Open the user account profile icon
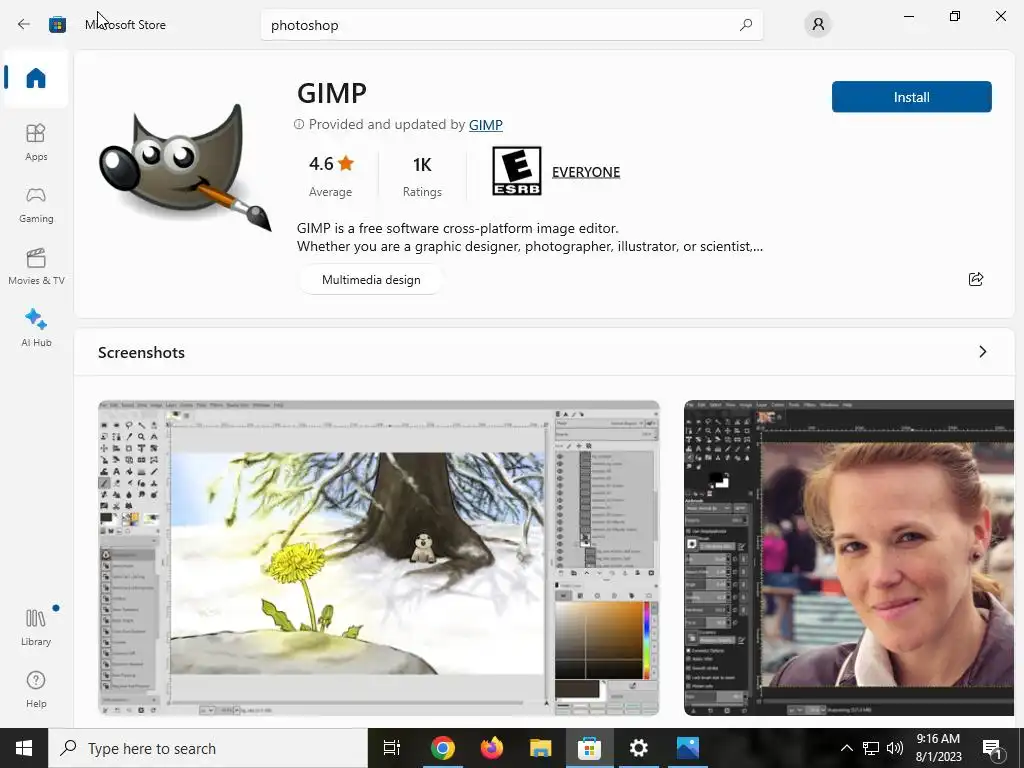 click(x=818, y=25)
